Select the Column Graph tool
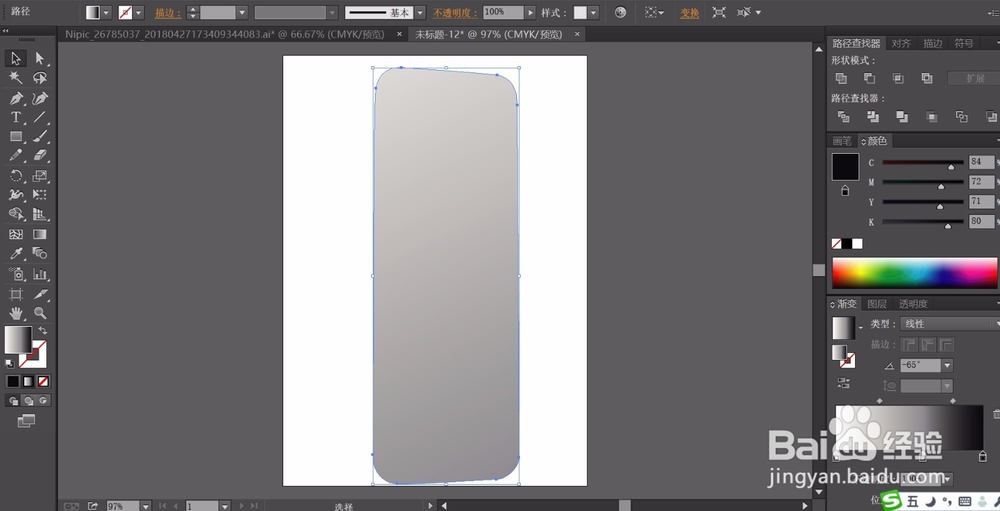The width and height of the screenshot is (1000, 511). (40, 274)
